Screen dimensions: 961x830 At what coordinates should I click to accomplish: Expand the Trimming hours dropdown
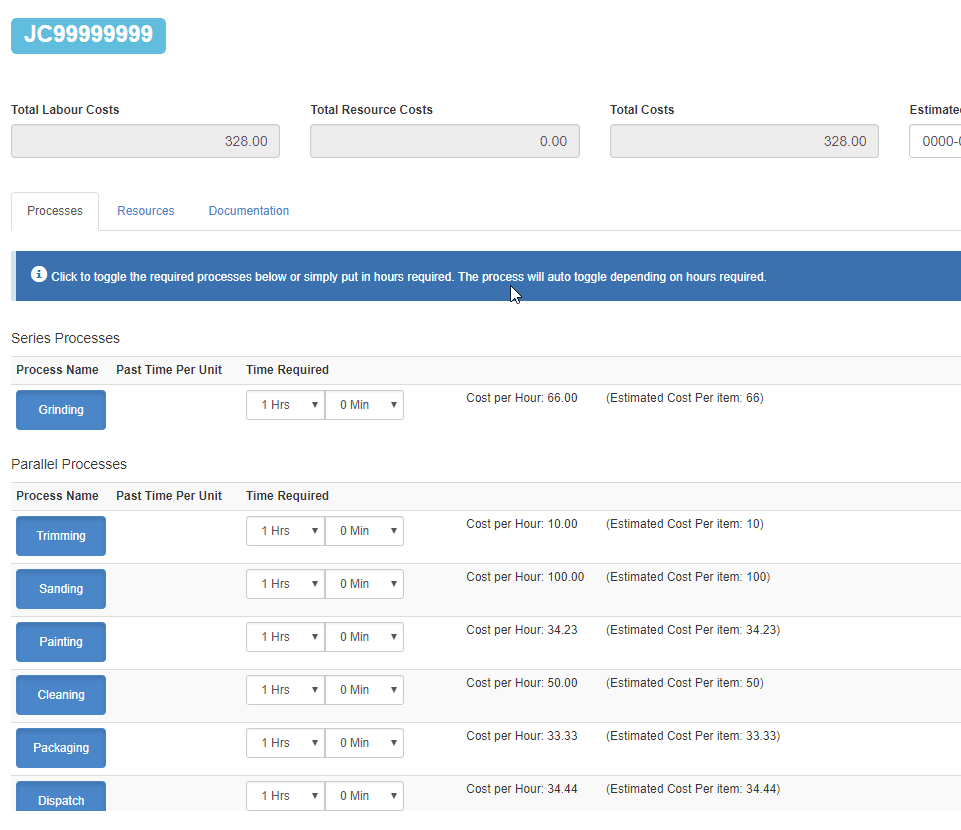tap(285, 531)
